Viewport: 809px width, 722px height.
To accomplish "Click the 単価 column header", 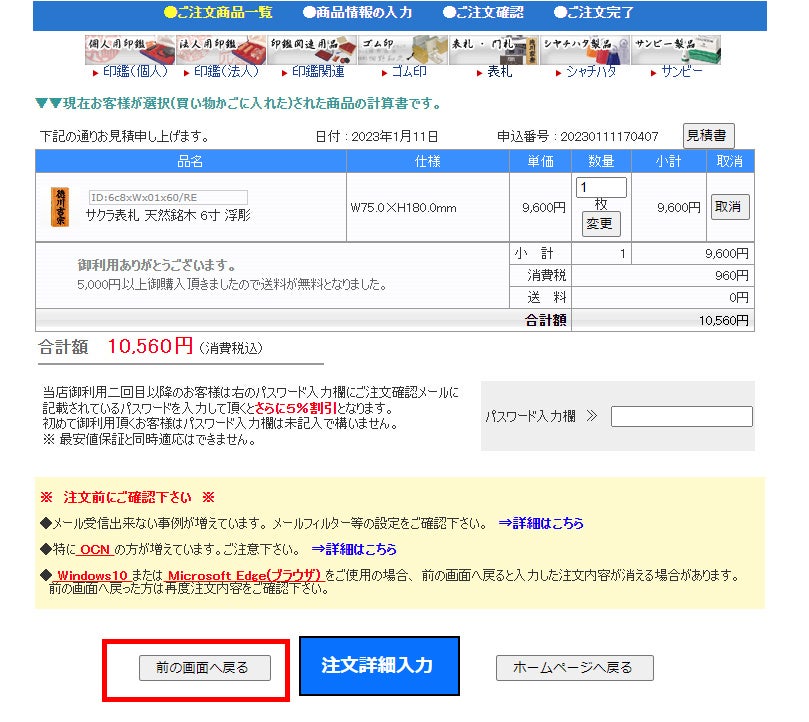I will pos(540,162).
